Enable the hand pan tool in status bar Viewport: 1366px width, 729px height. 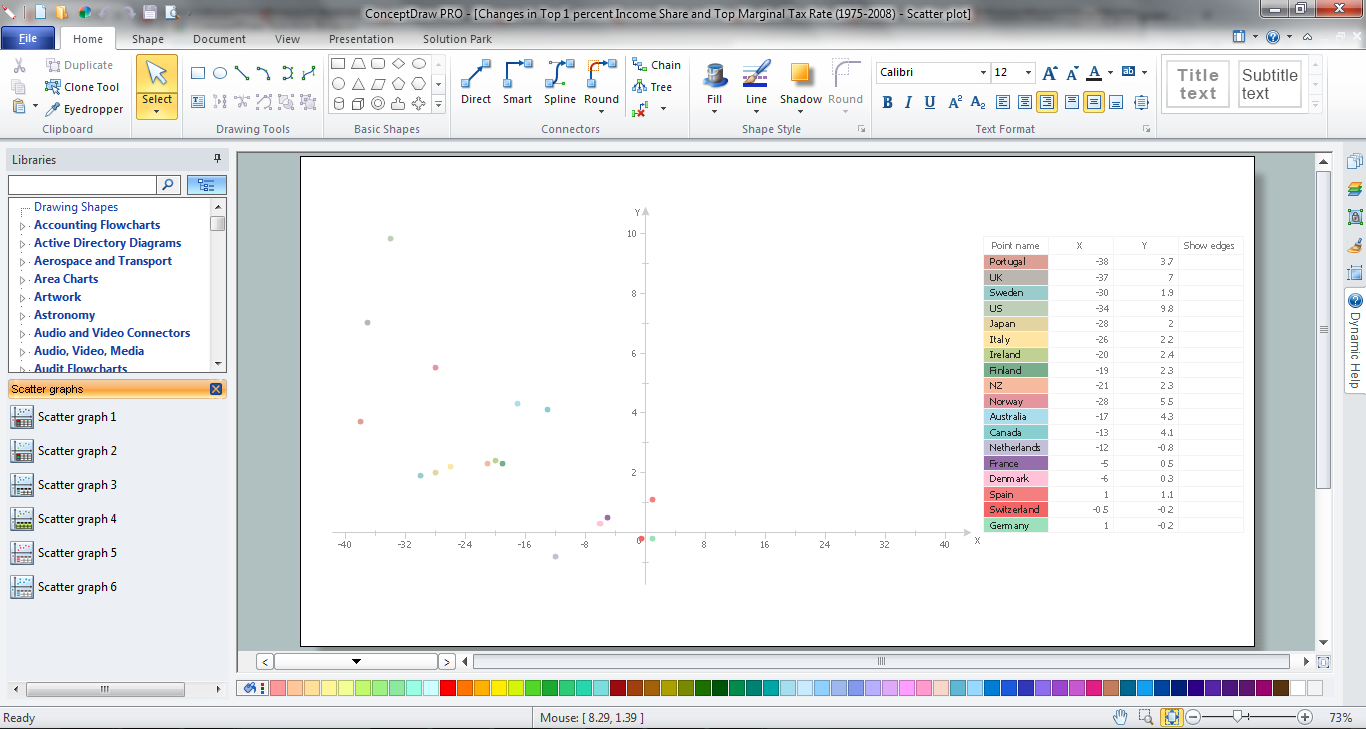[1121, 717]
